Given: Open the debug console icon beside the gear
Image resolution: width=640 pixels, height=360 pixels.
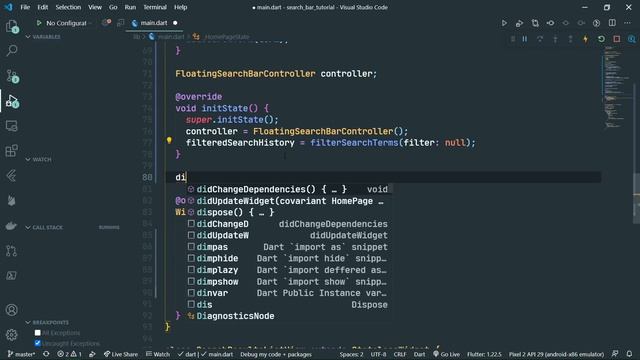Looking at the screenshot, I should [x=120, y=23].
